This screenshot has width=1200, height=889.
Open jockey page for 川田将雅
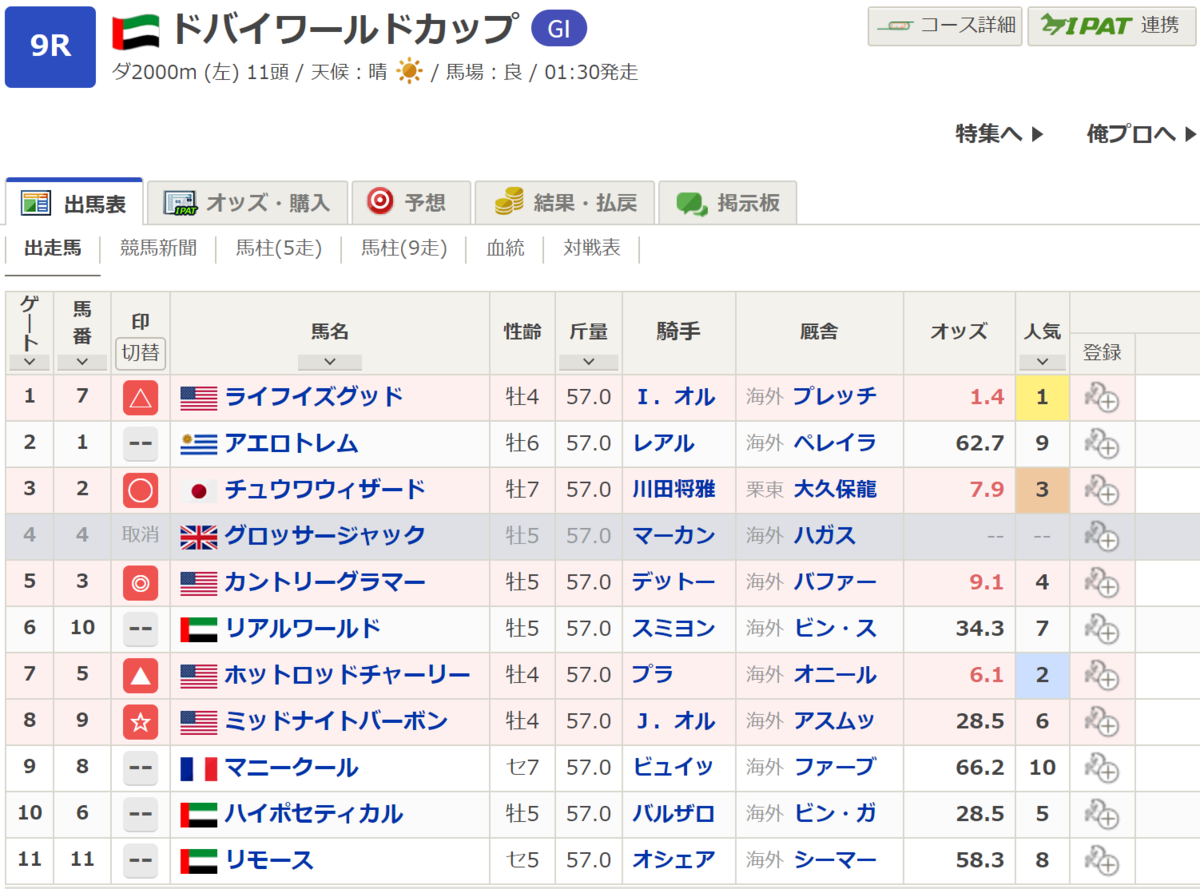pyautogui.click(x=674, y=489)
